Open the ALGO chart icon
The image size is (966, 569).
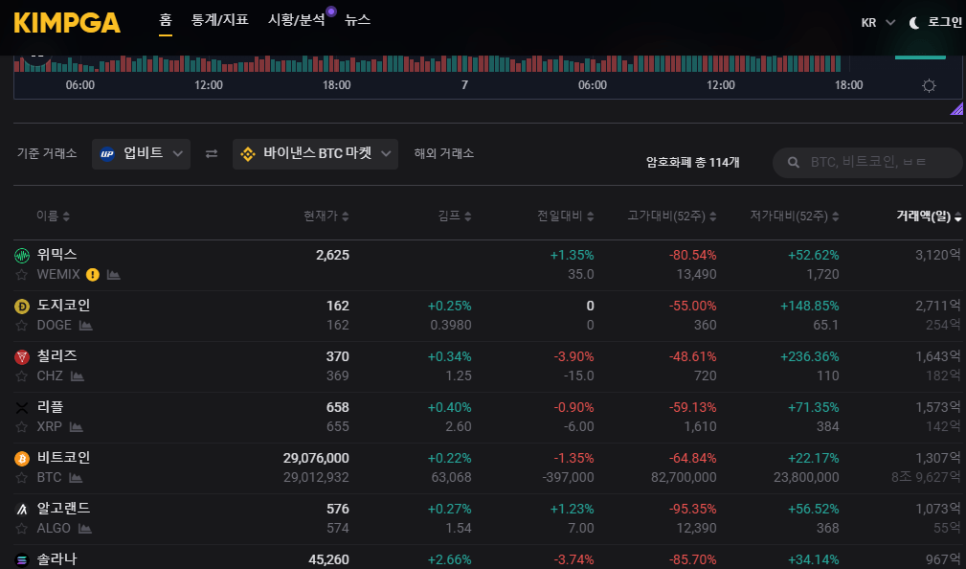(x=85, y=528)
